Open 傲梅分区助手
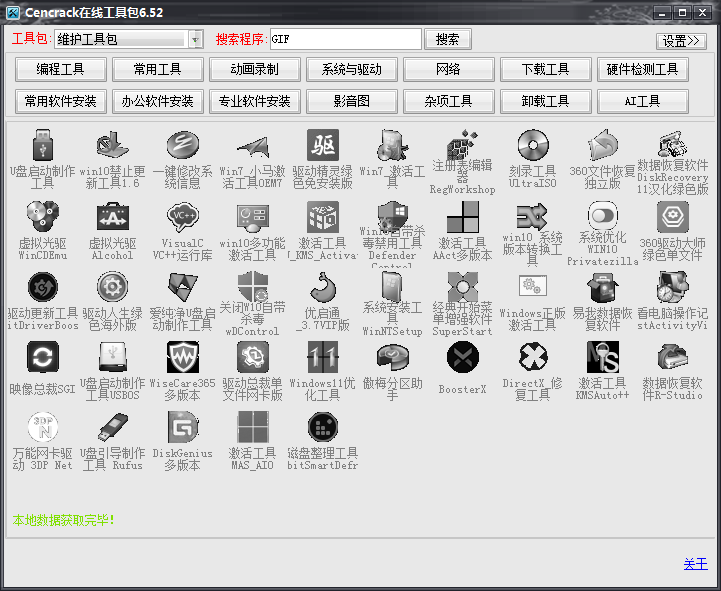This screenshot has width=721, height=591. tap(393, 357)
